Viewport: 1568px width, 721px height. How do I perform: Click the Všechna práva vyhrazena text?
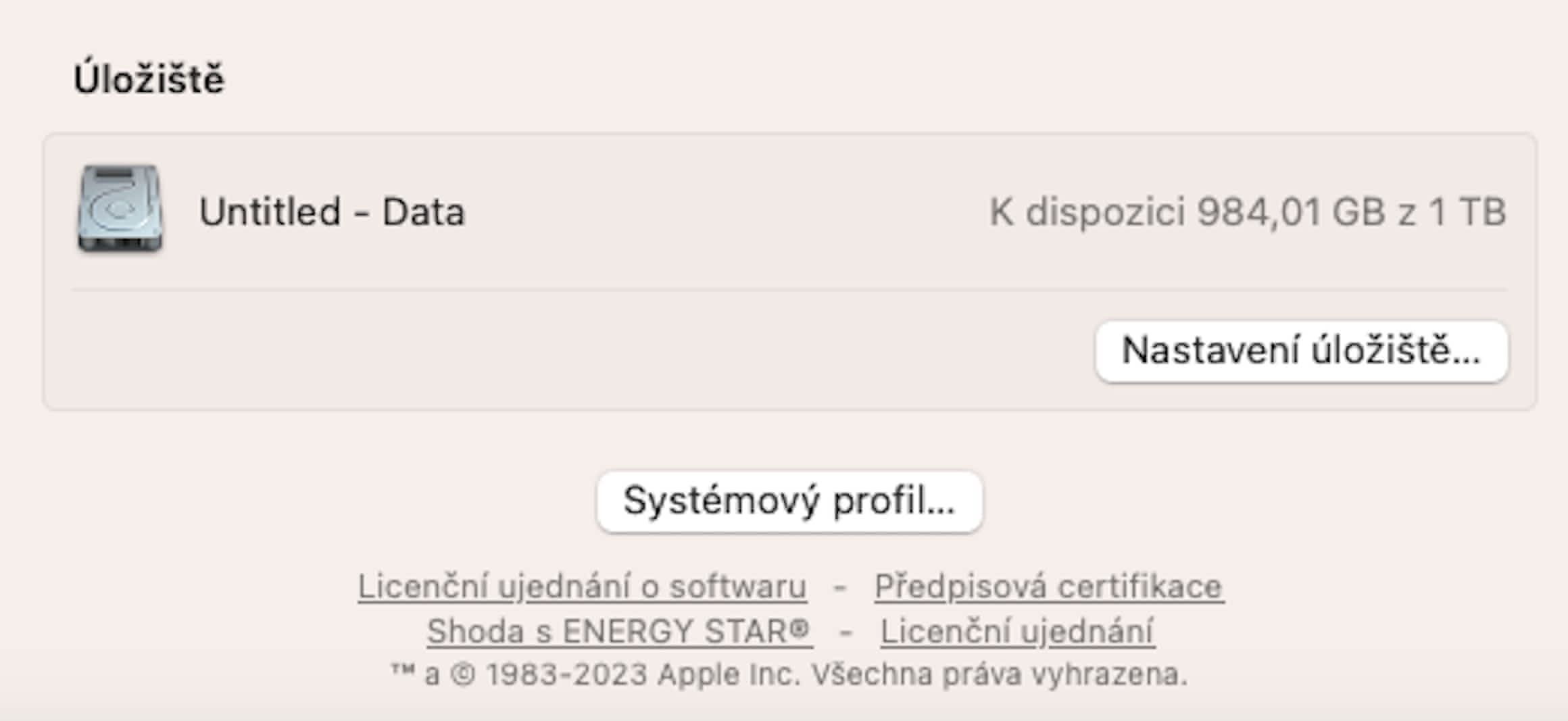tap(999, 674)
